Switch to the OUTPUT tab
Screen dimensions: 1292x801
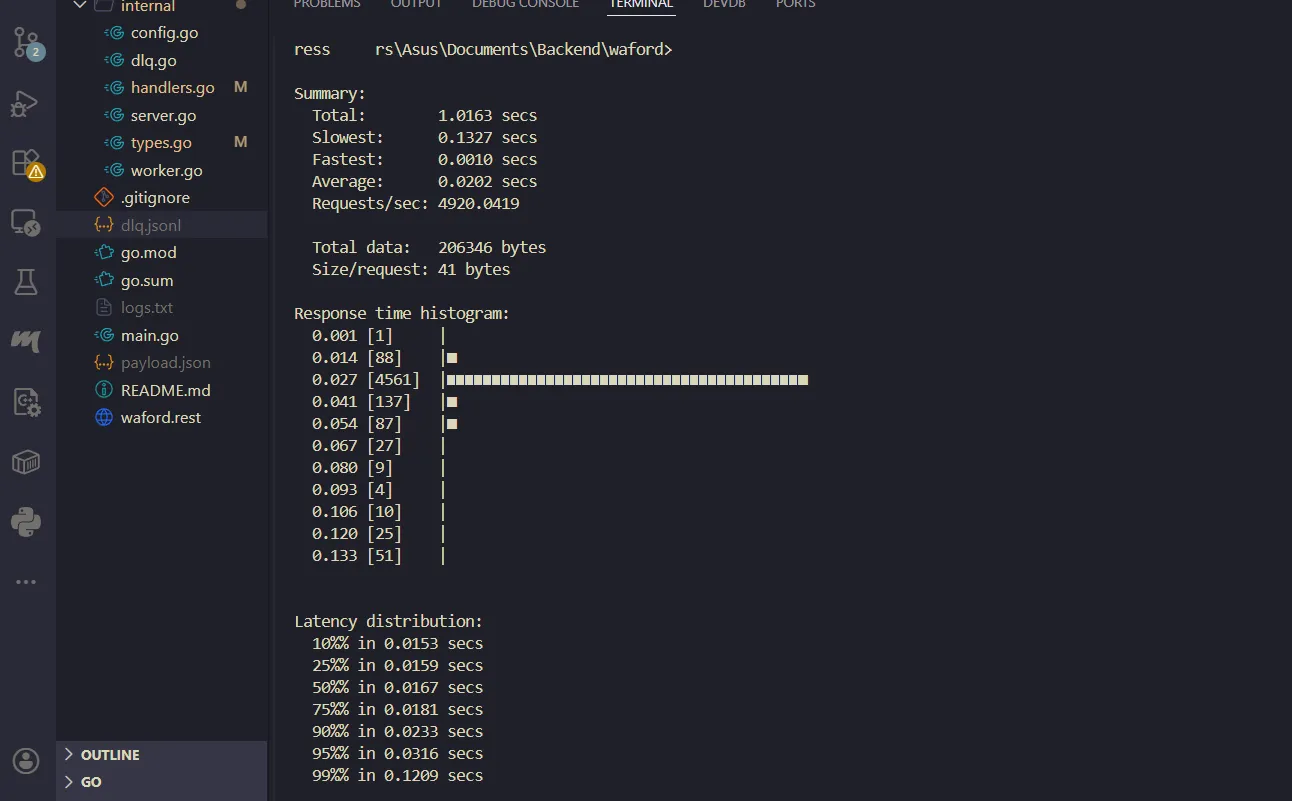[x=416, y=5]
